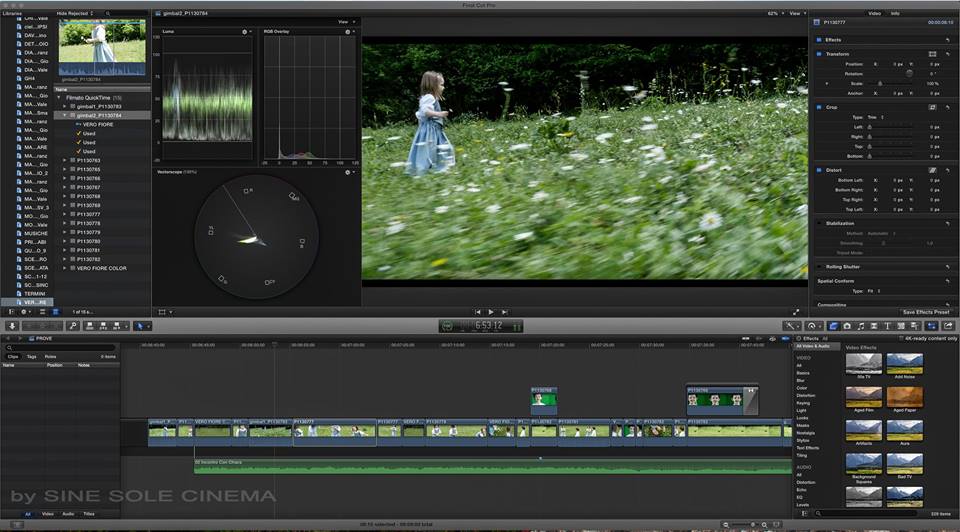Open Spatial Conform Type Fit dropdown
Image resolution: width=960 pixels, height=532 pixels.
tap(874, 291)
